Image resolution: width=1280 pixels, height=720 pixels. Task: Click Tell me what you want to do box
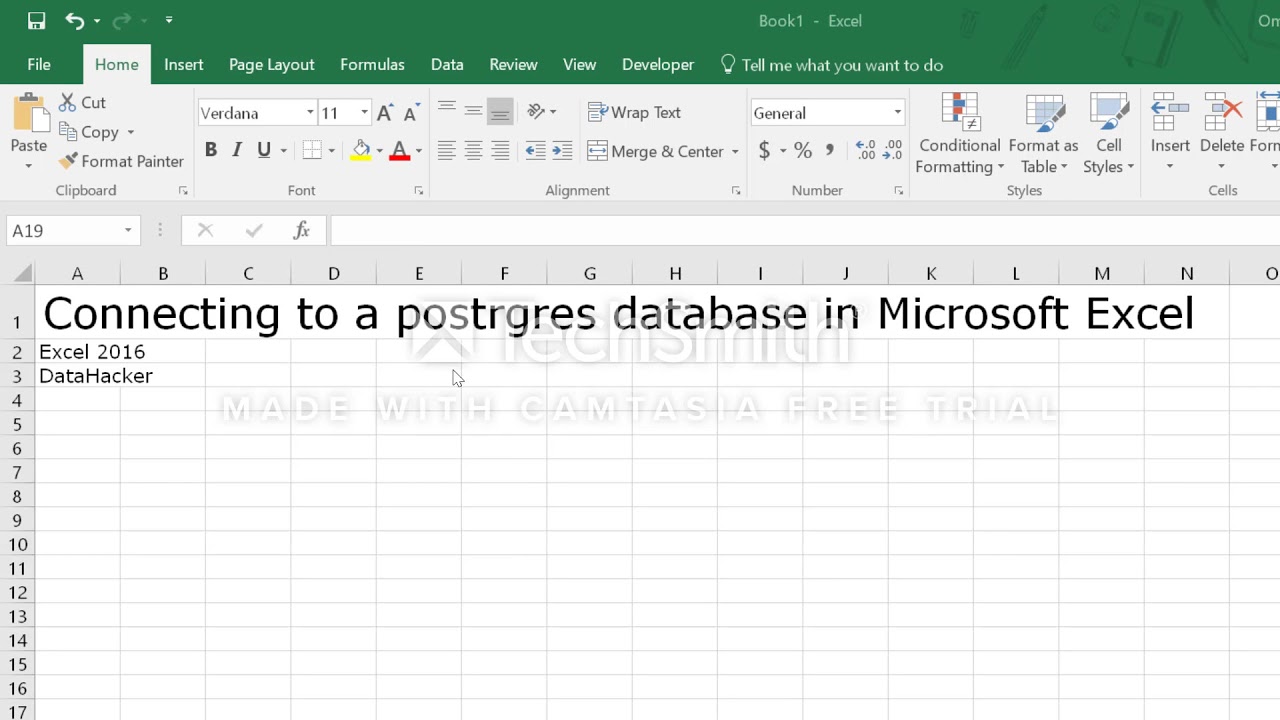click(x=832, y=65)
